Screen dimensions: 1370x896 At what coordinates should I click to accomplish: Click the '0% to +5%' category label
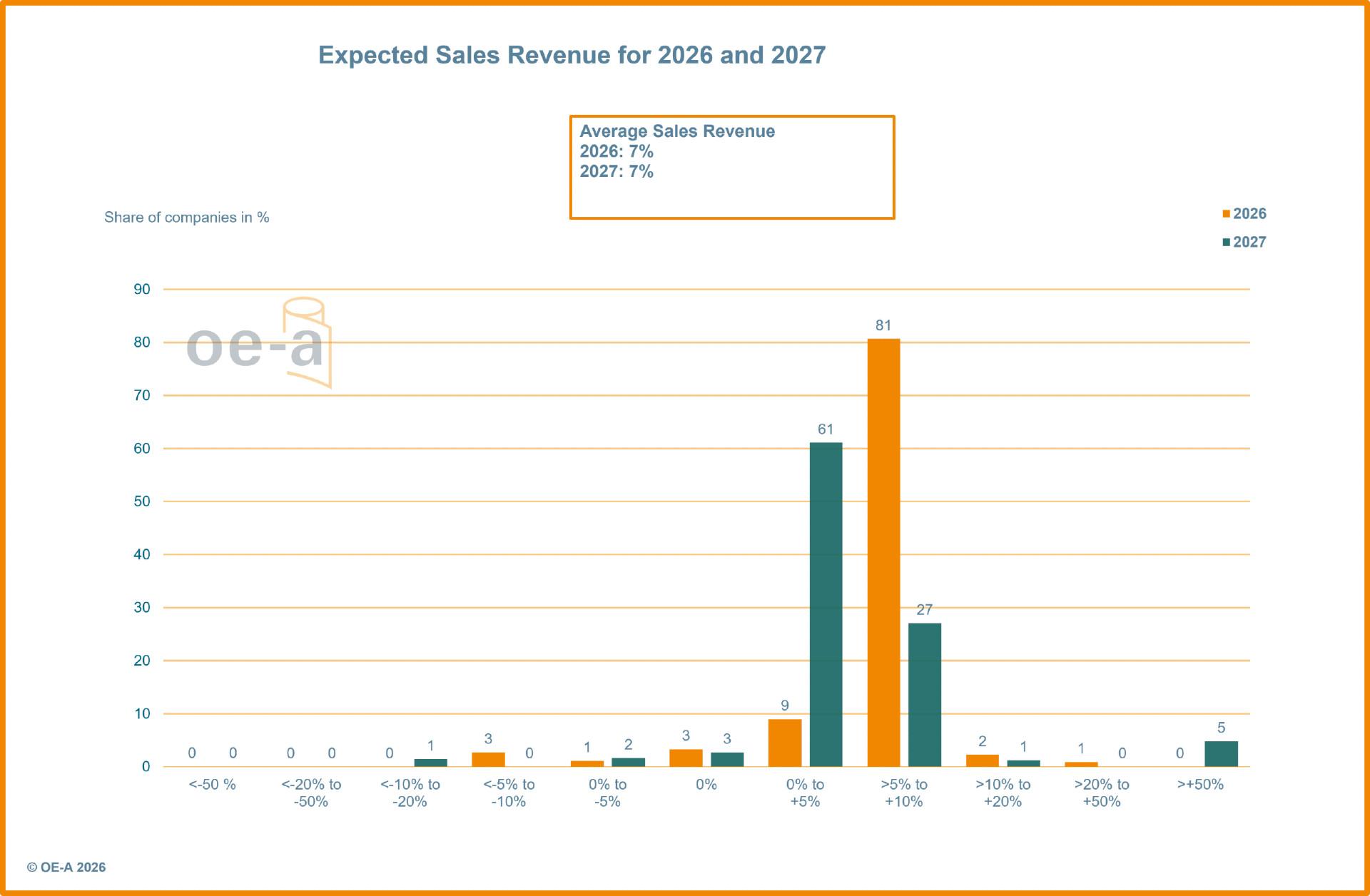(x=805, y=793)
